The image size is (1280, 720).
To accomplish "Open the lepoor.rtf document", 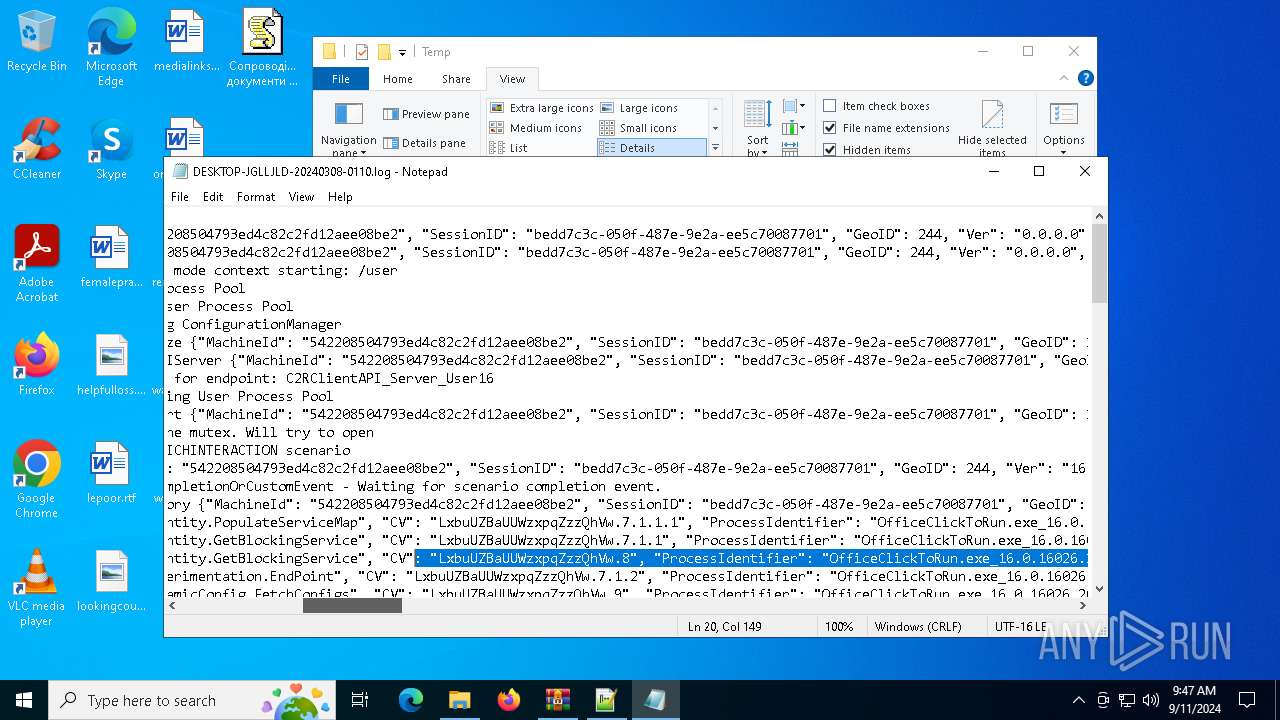I will (x=111, y=474).
